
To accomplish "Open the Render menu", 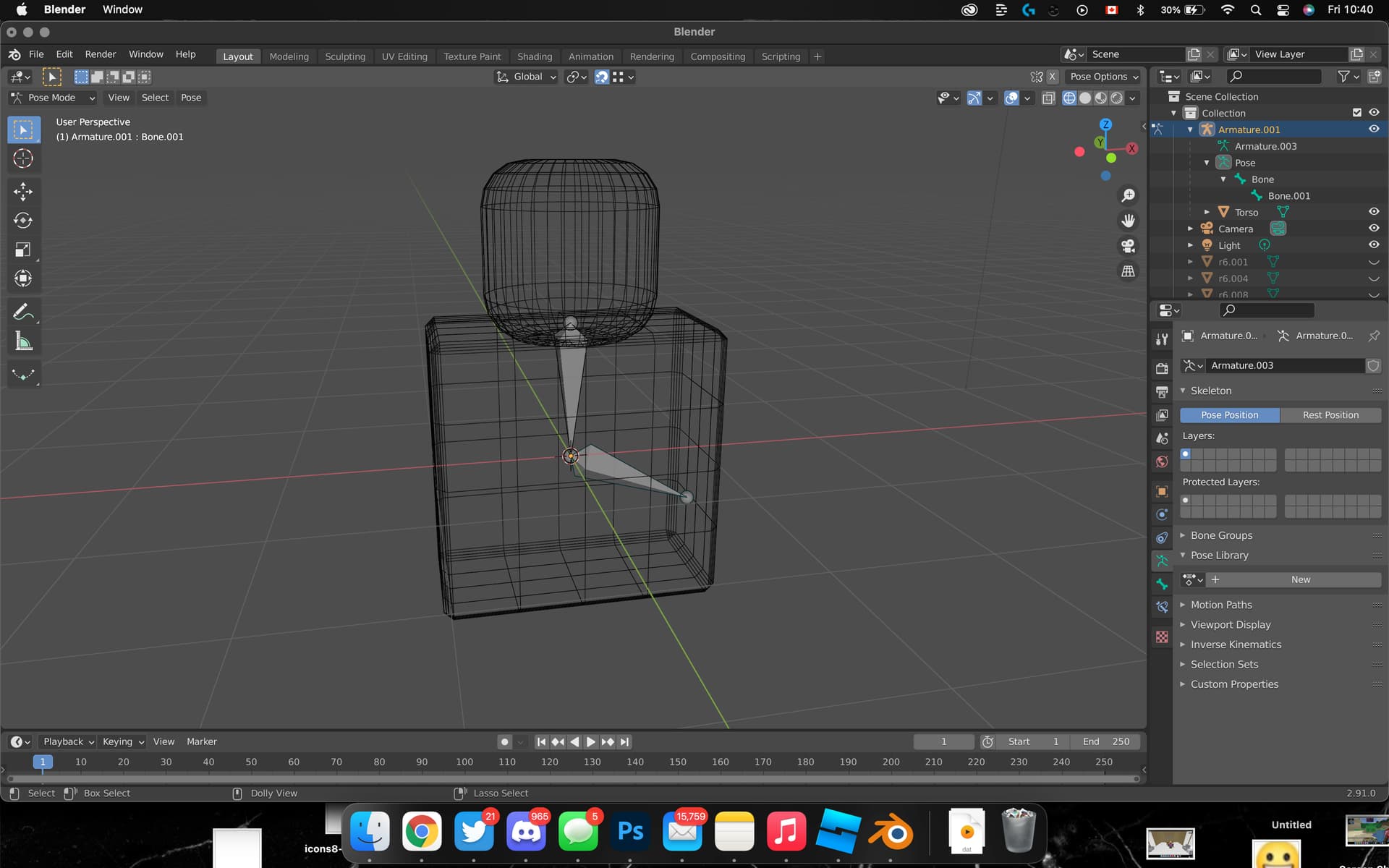I will (x=101, y=54).
